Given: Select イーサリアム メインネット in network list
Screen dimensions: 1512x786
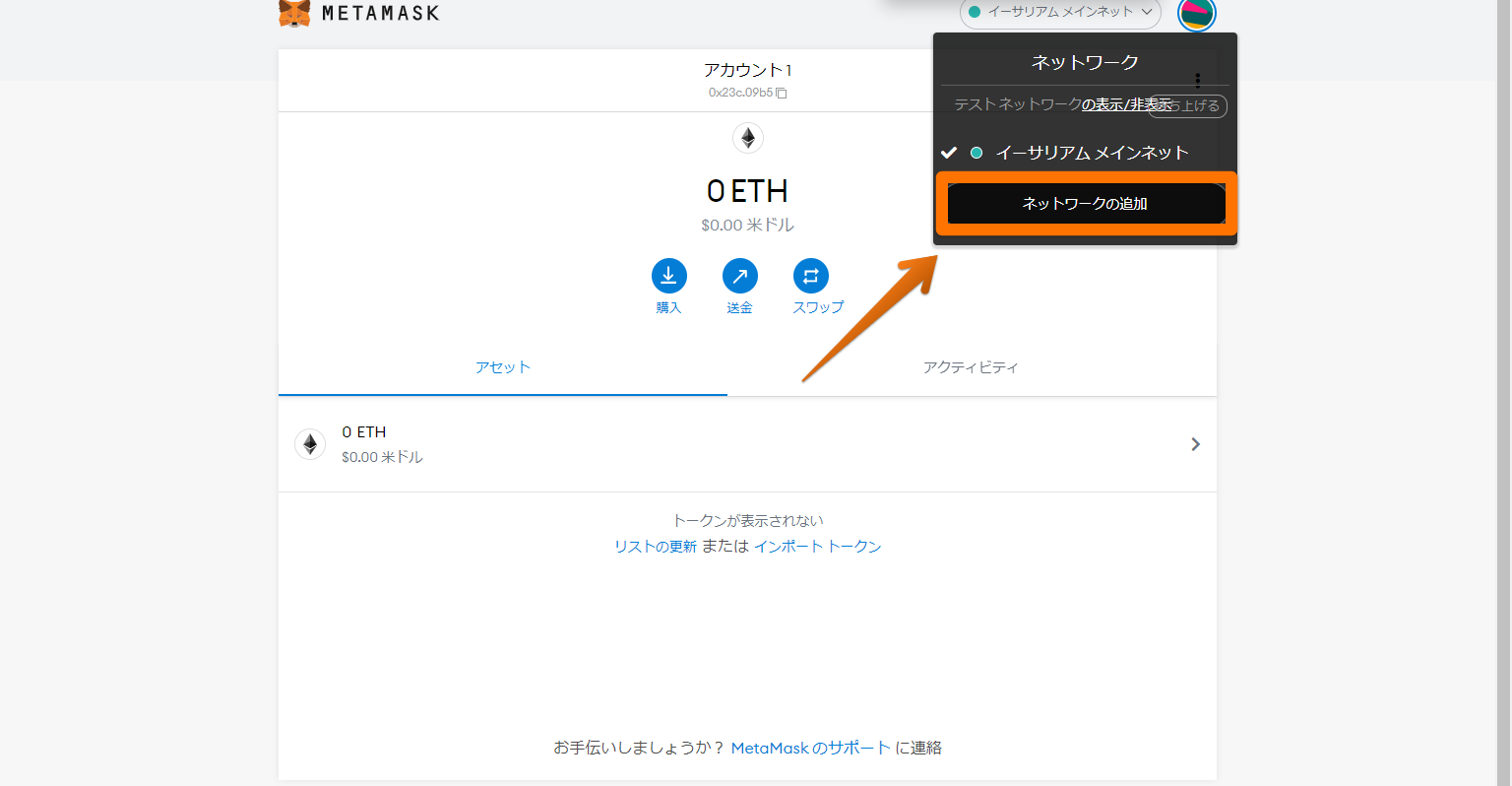Looking at the screenshot, I should (x=1085, y=153).
